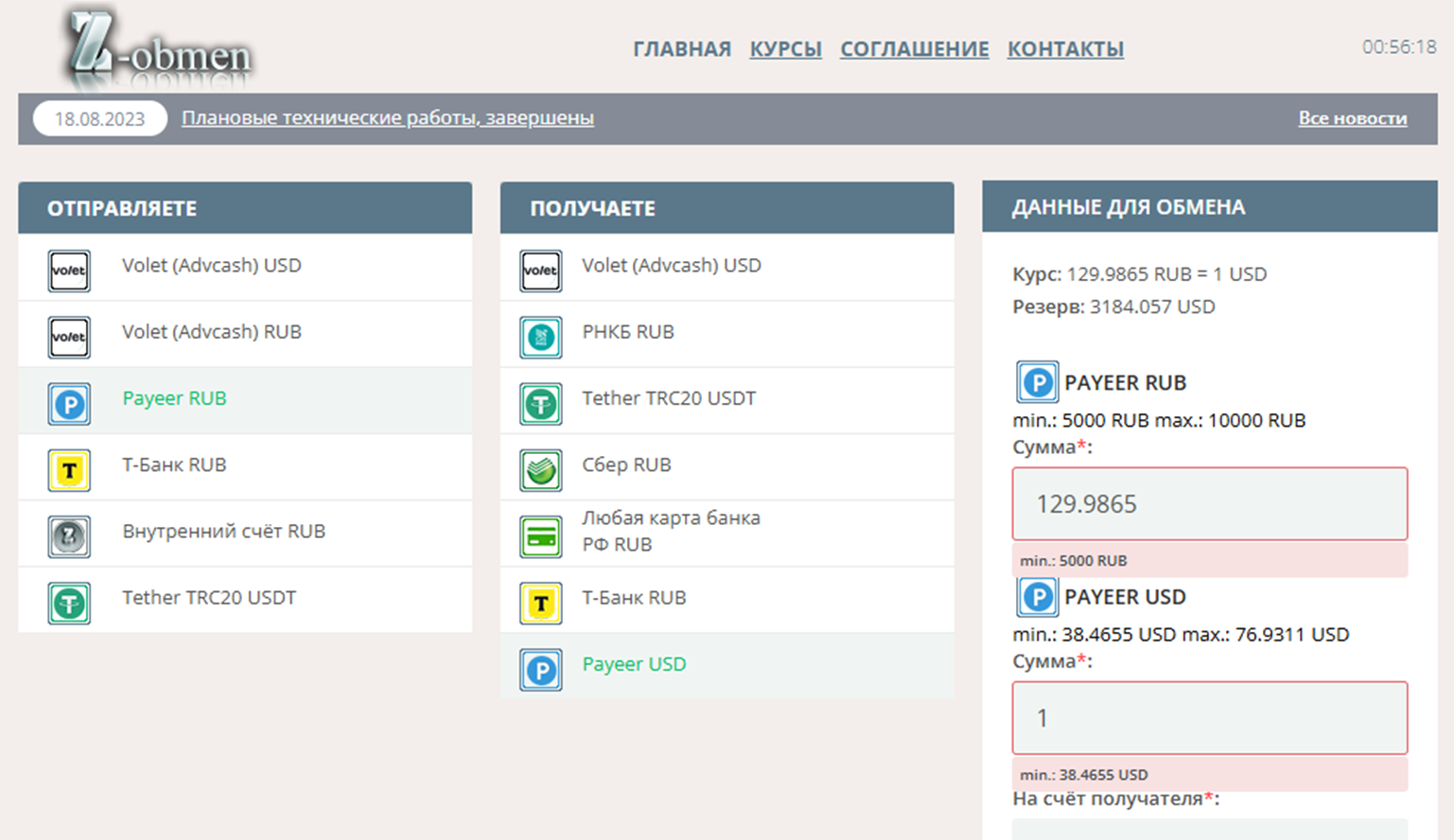
Task: Click the Internal account RUB coin icon
Action: (69, 537)
